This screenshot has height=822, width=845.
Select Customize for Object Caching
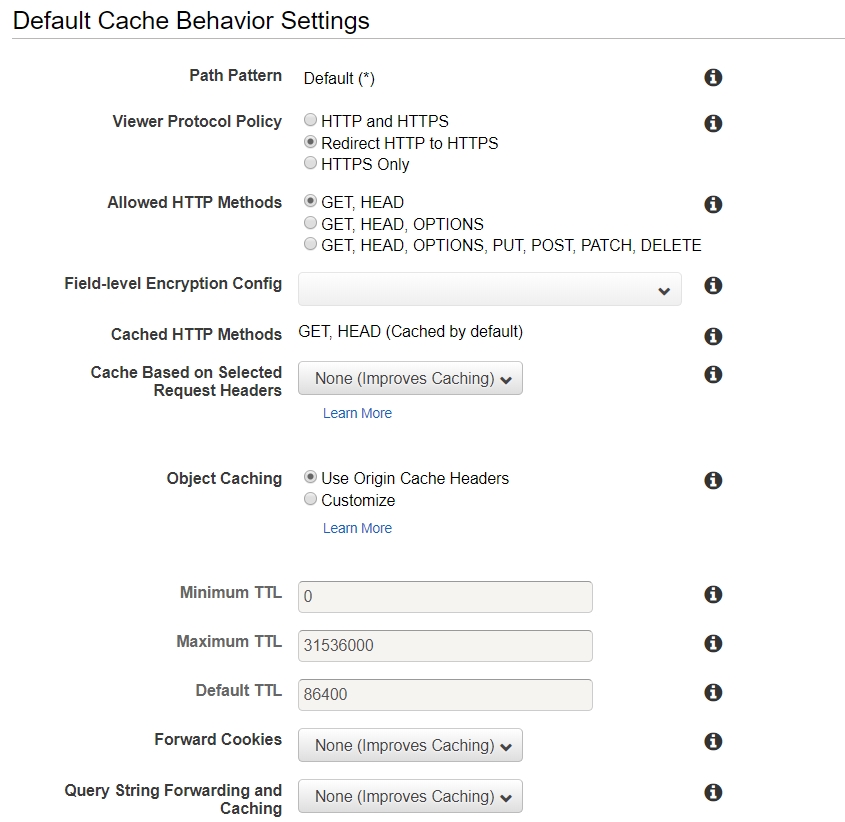pyautogui.click(x=311, y=499)
